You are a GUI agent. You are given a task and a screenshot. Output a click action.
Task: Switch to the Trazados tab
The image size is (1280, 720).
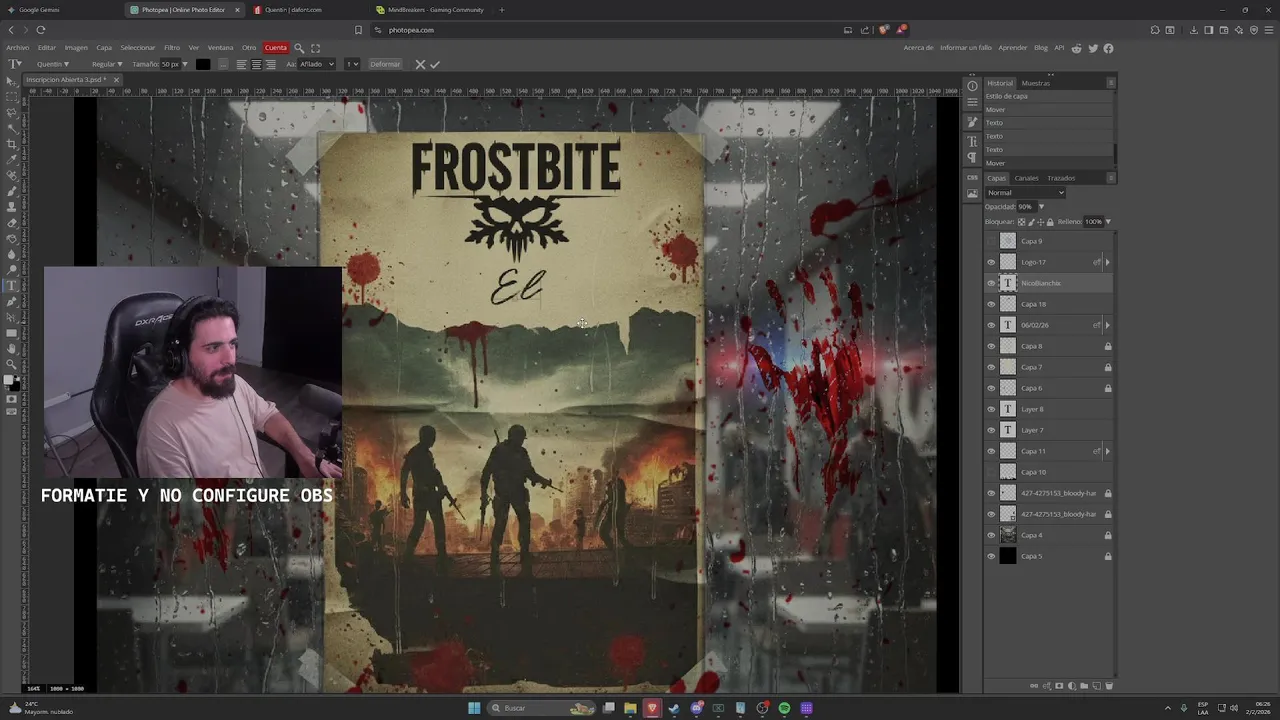[1061, 178]
